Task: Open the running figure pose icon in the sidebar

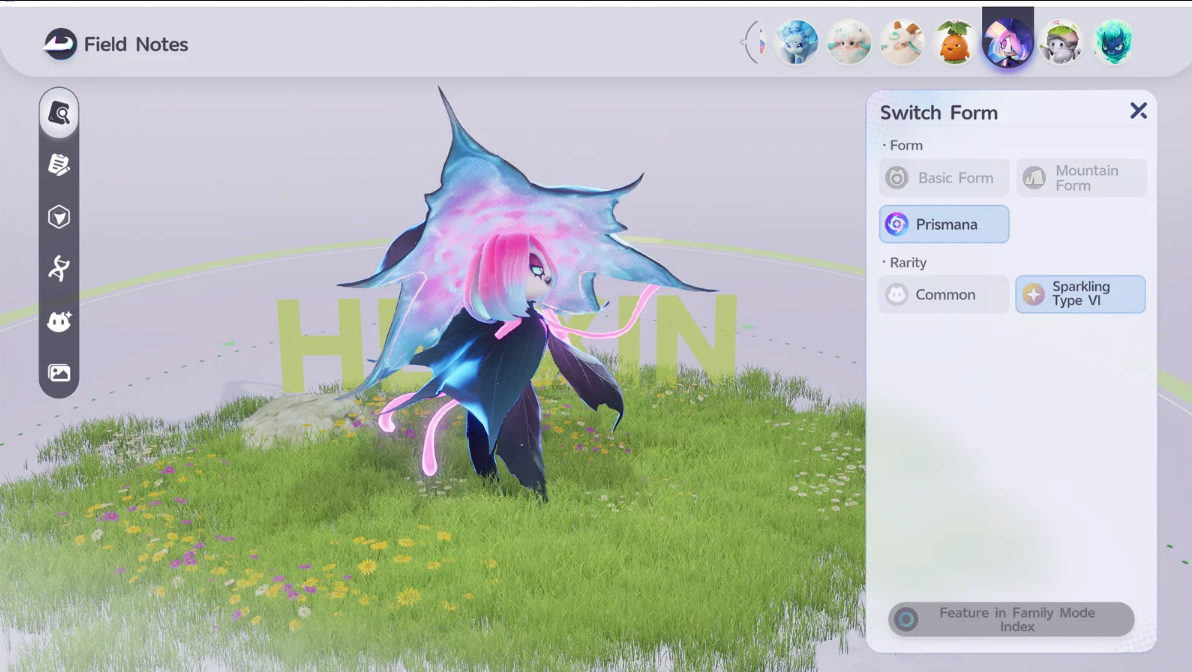Action: [x=59, y=268]
